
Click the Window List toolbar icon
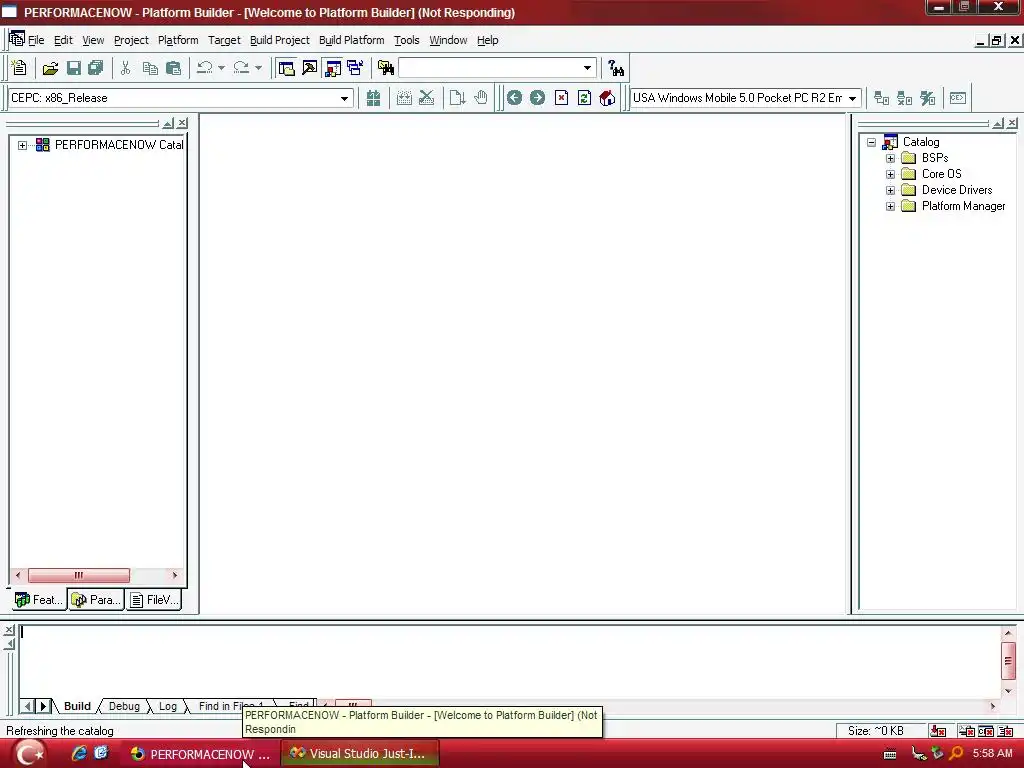click(355, 67)
